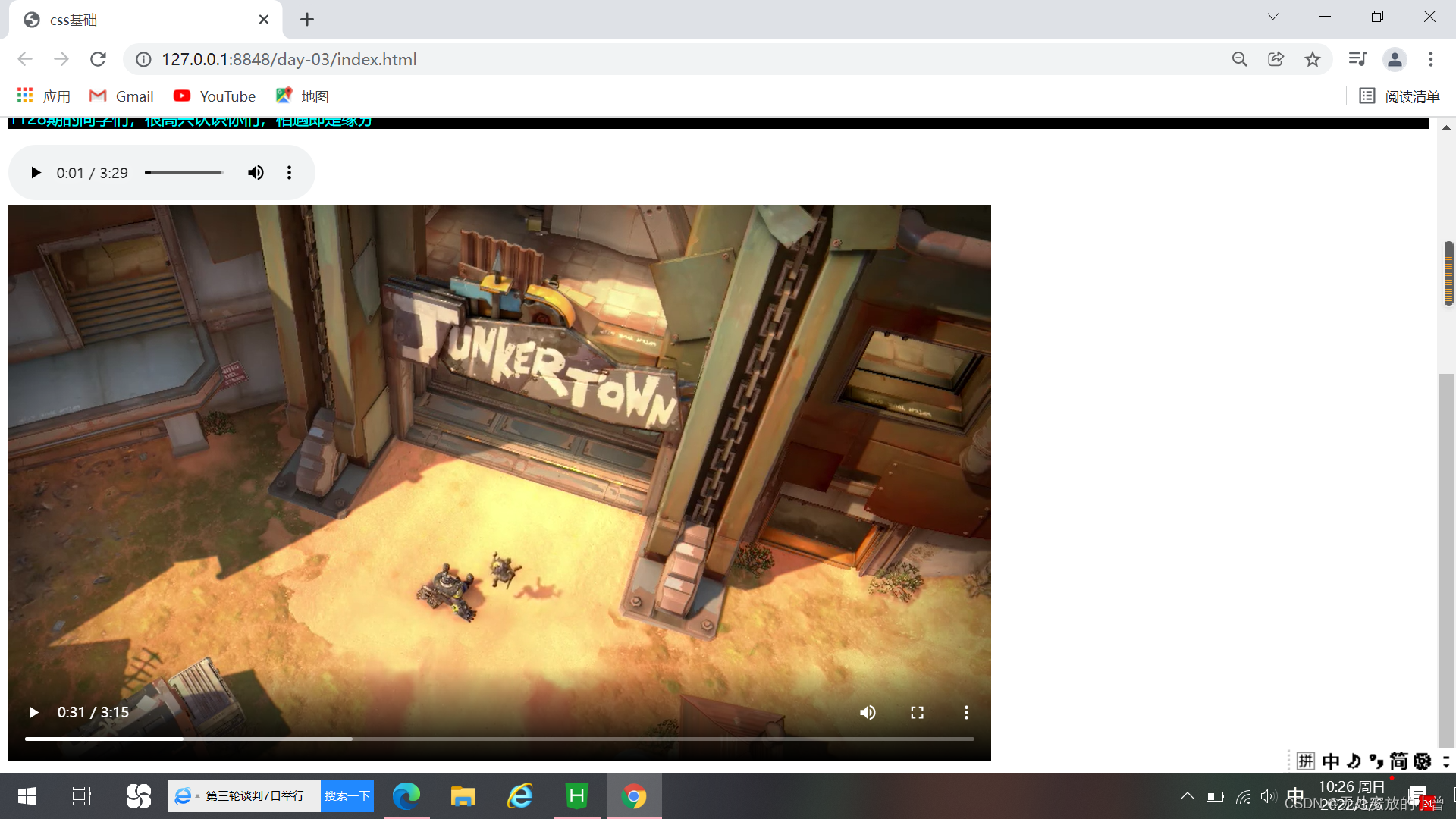
Task: Enter video fullscreen mode
Action: [x=917, y=712]
